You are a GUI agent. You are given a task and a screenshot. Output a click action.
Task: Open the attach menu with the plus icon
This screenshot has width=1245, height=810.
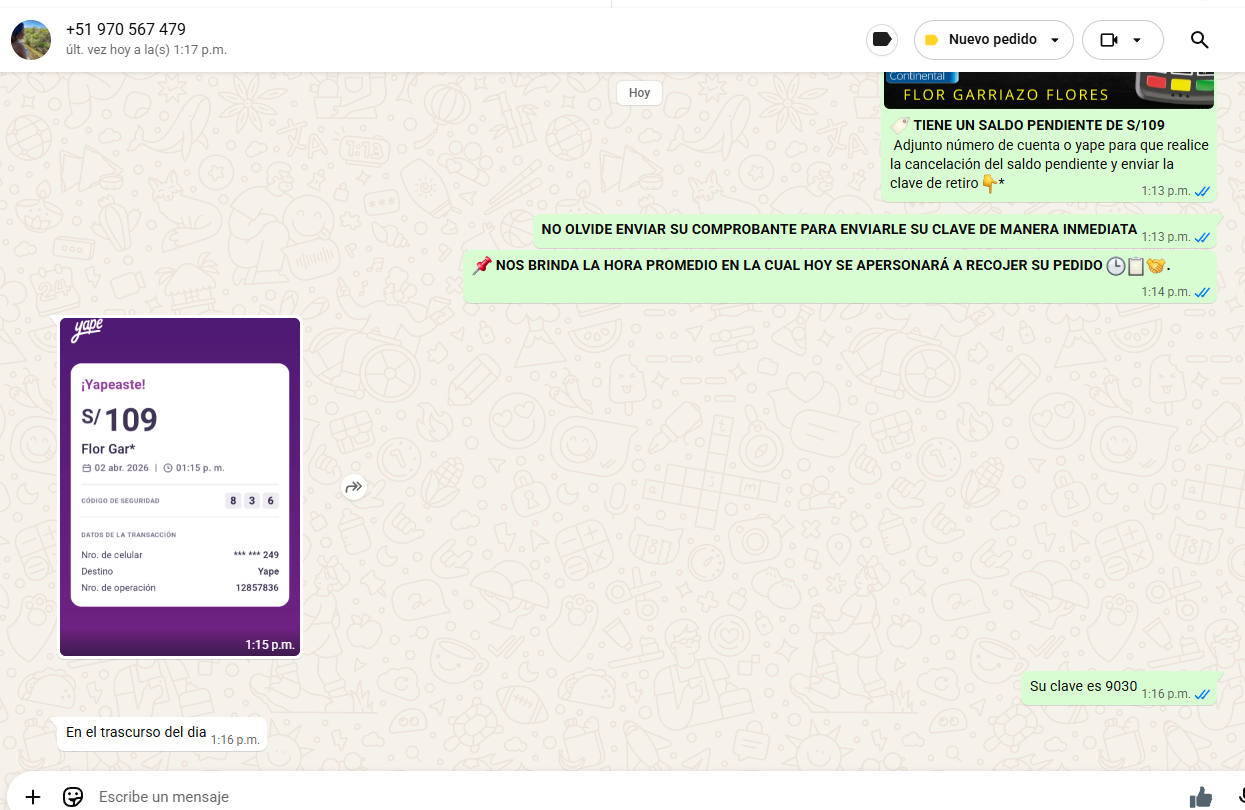[x=33, y=796]
